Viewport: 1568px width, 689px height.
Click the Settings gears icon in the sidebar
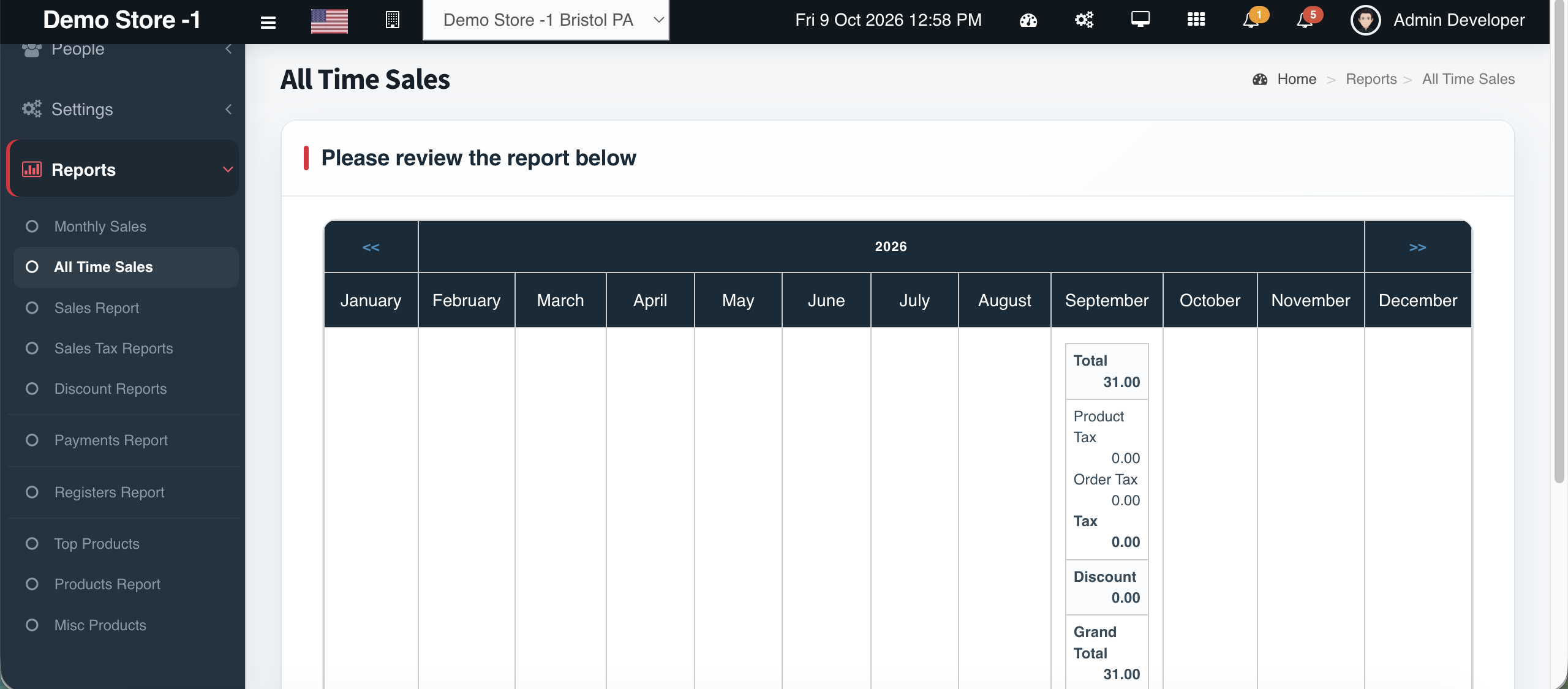32,109
